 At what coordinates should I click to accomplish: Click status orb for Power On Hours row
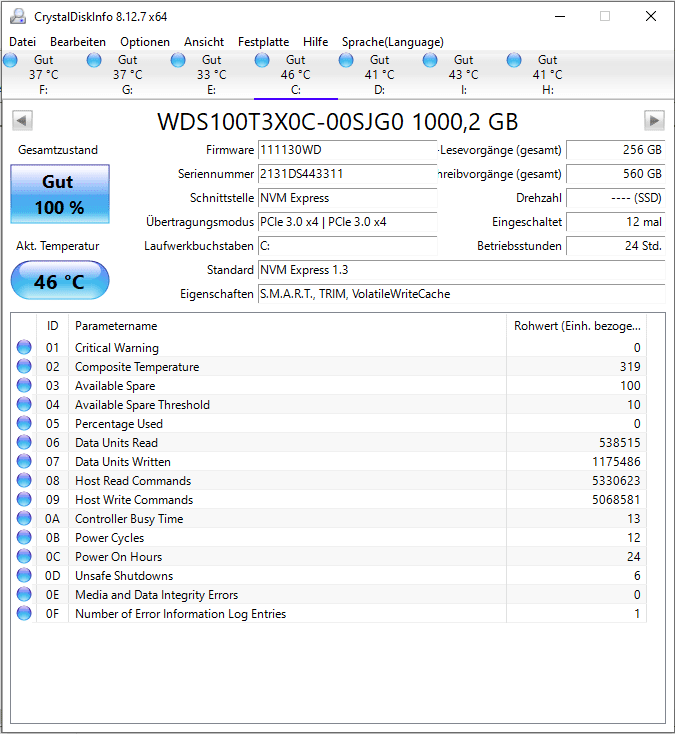24,556
